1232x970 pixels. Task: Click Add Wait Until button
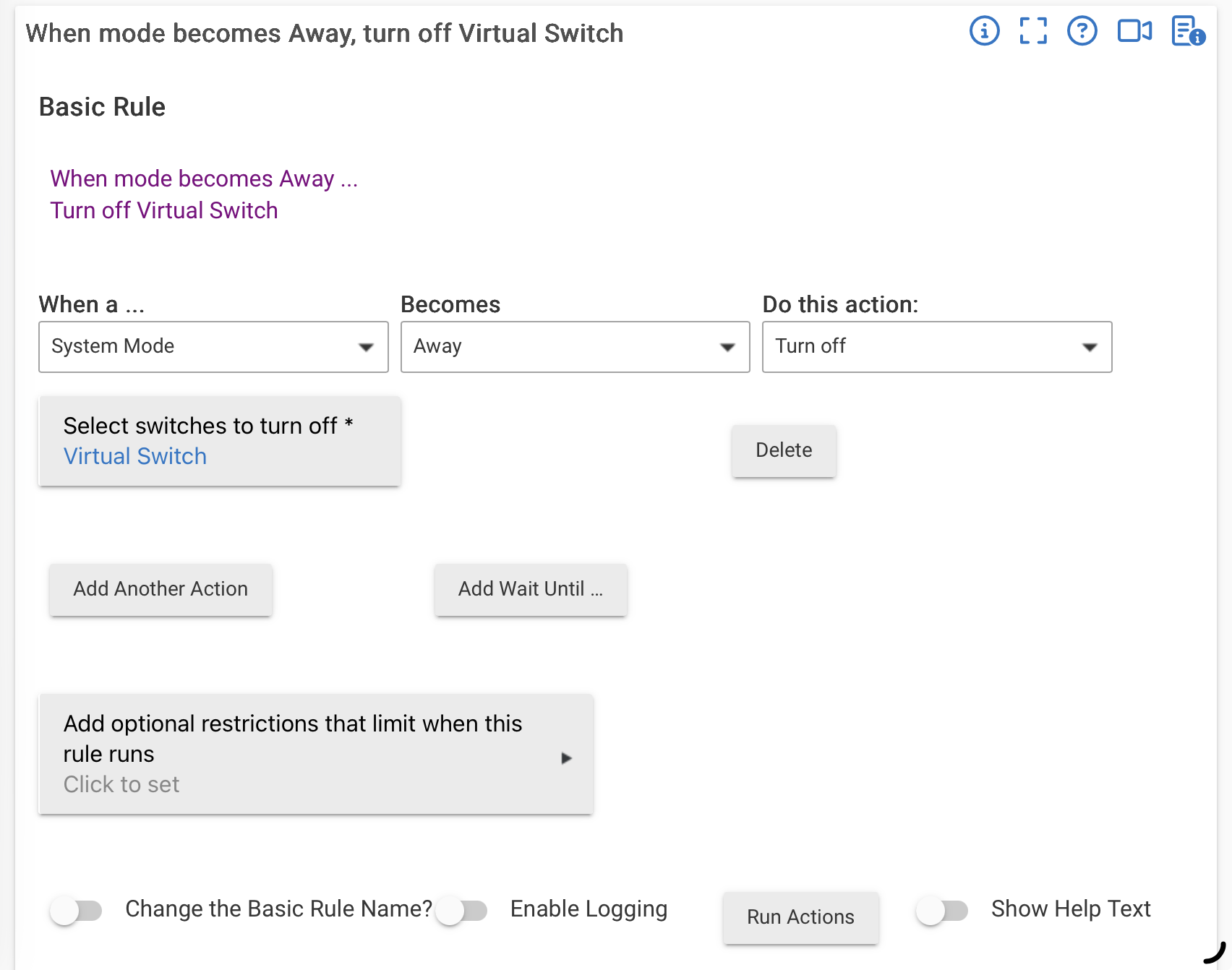pyautogui.click(x=530, y=589)
